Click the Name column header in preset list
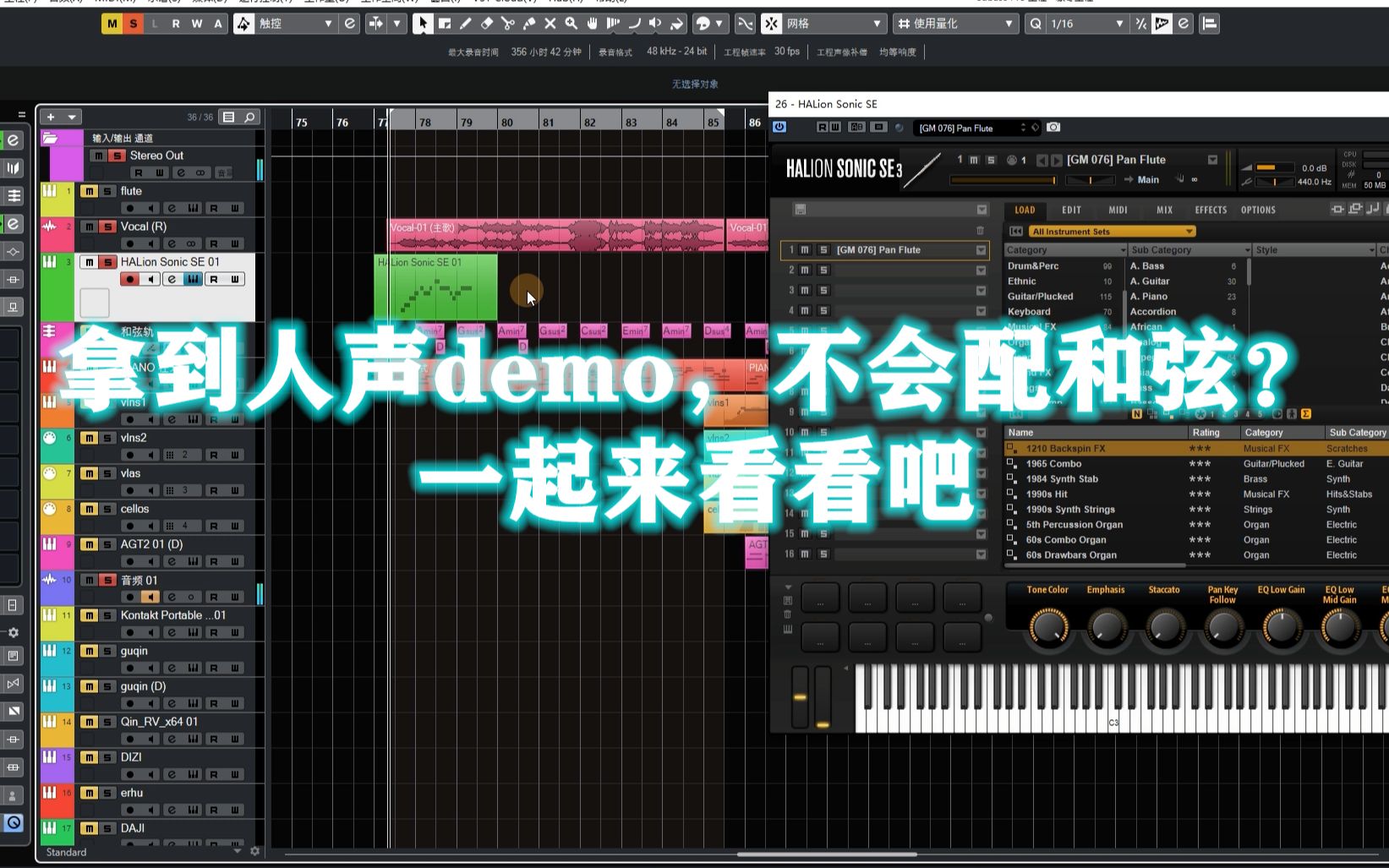 pyautogui.click(x=1096, y=432)
